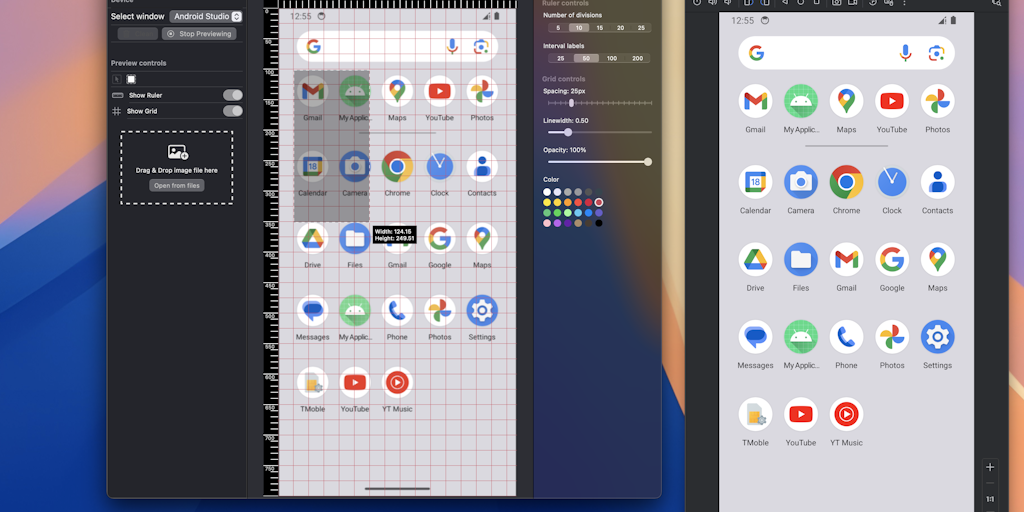1024x512 pixels.
Task: Pick the black grid color swatch
Action: (599, 223)
